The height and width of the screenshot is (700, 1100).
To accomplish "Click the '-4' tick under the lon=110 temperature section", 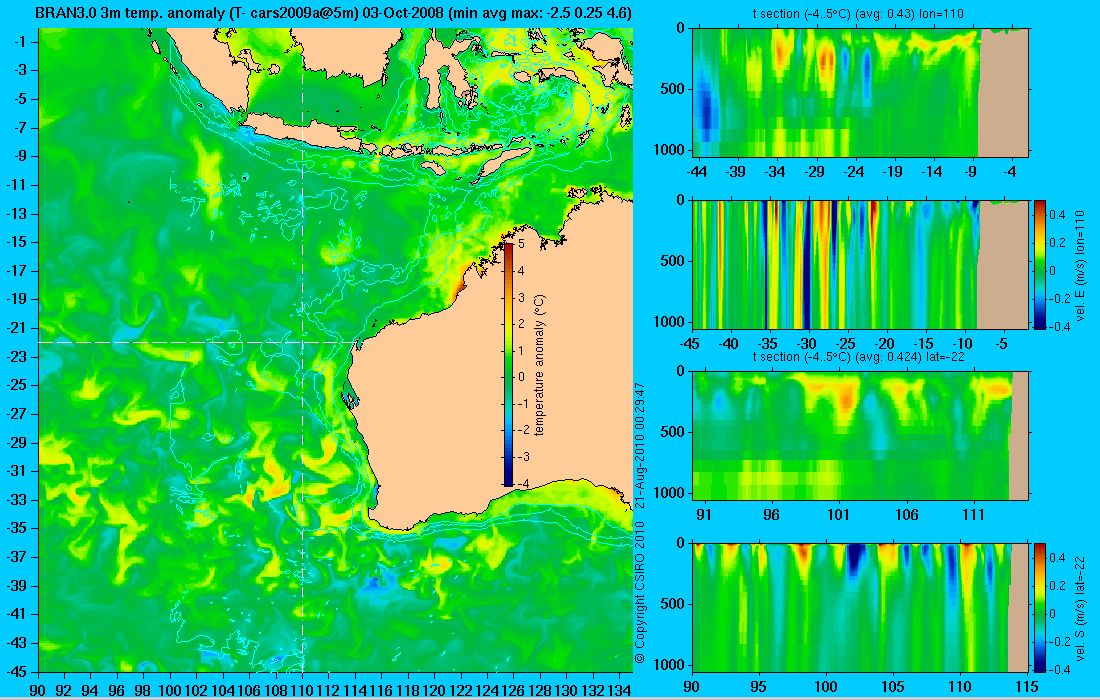I will coord(1010,172).
